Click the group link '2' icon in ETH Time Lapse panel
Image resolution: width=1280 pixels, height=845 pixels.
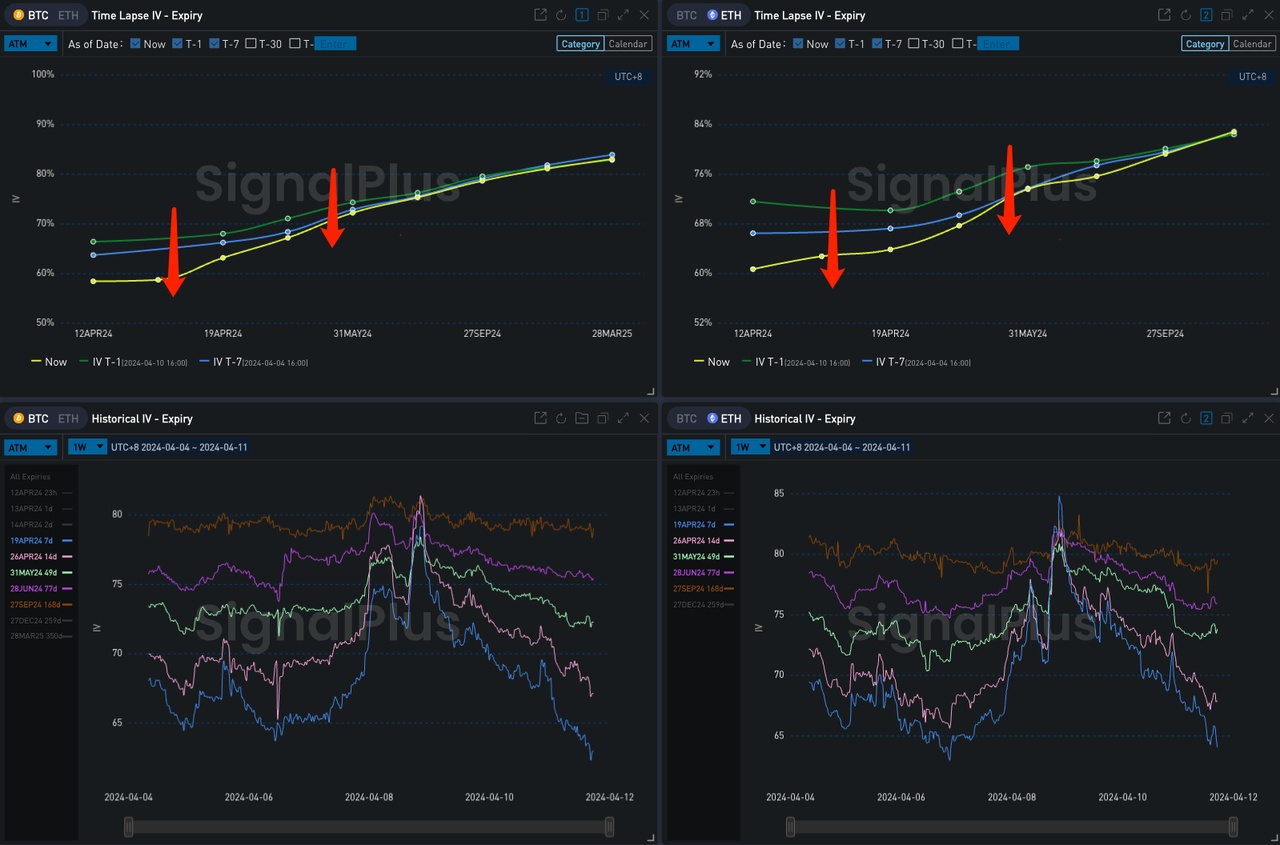pos(1206,15)
